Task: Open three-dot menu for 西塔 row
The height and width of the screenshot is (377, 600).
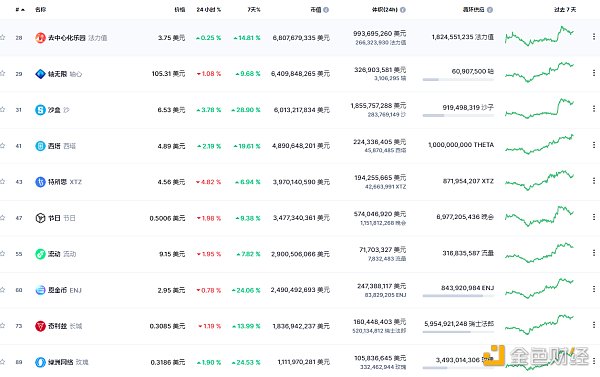Action: (593, 145)
